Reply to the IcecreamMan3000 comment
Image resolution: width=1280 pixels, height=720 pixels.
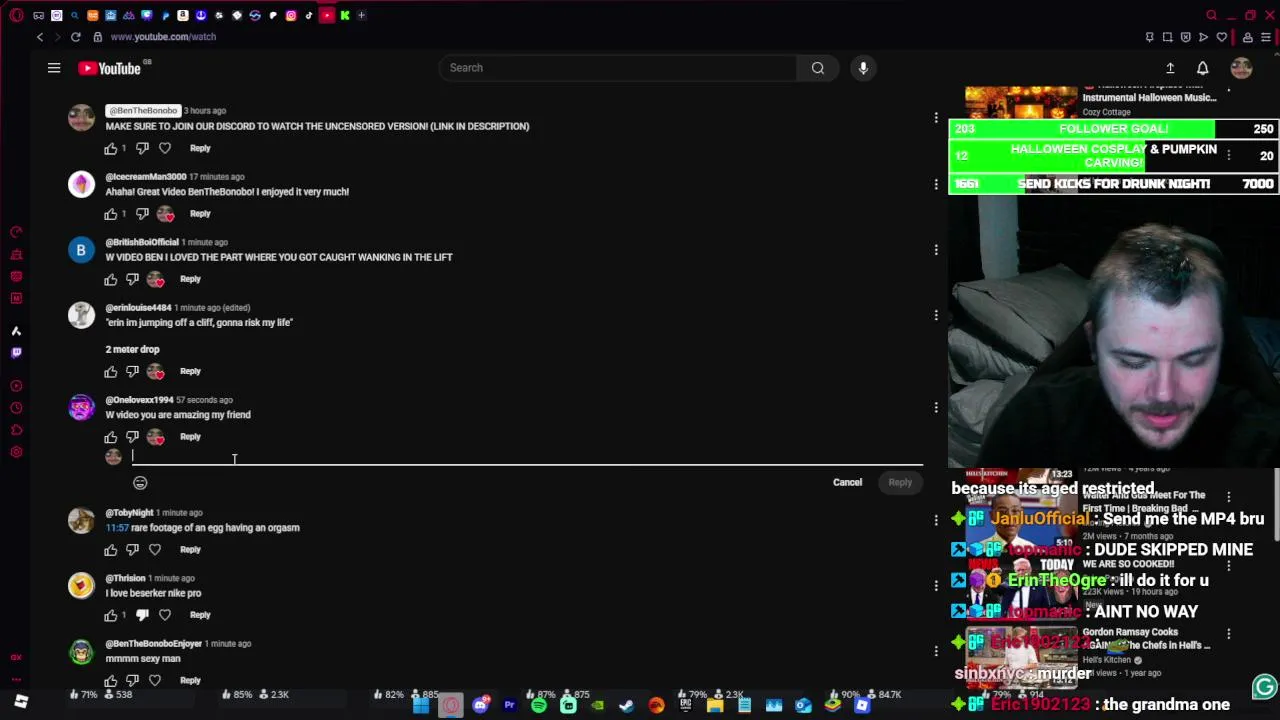200,214
